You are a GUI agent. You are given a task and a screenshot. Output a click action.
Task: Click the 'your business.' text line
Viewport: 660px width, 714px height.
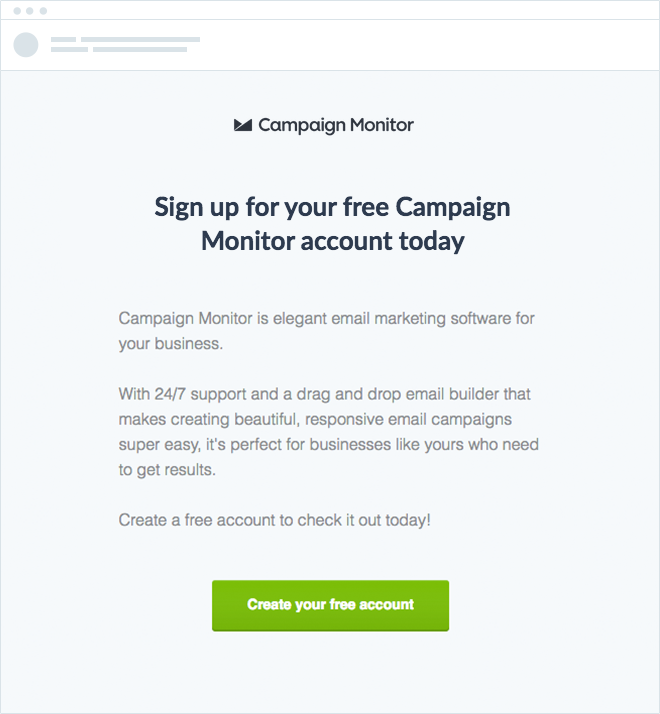click(171, 344)
